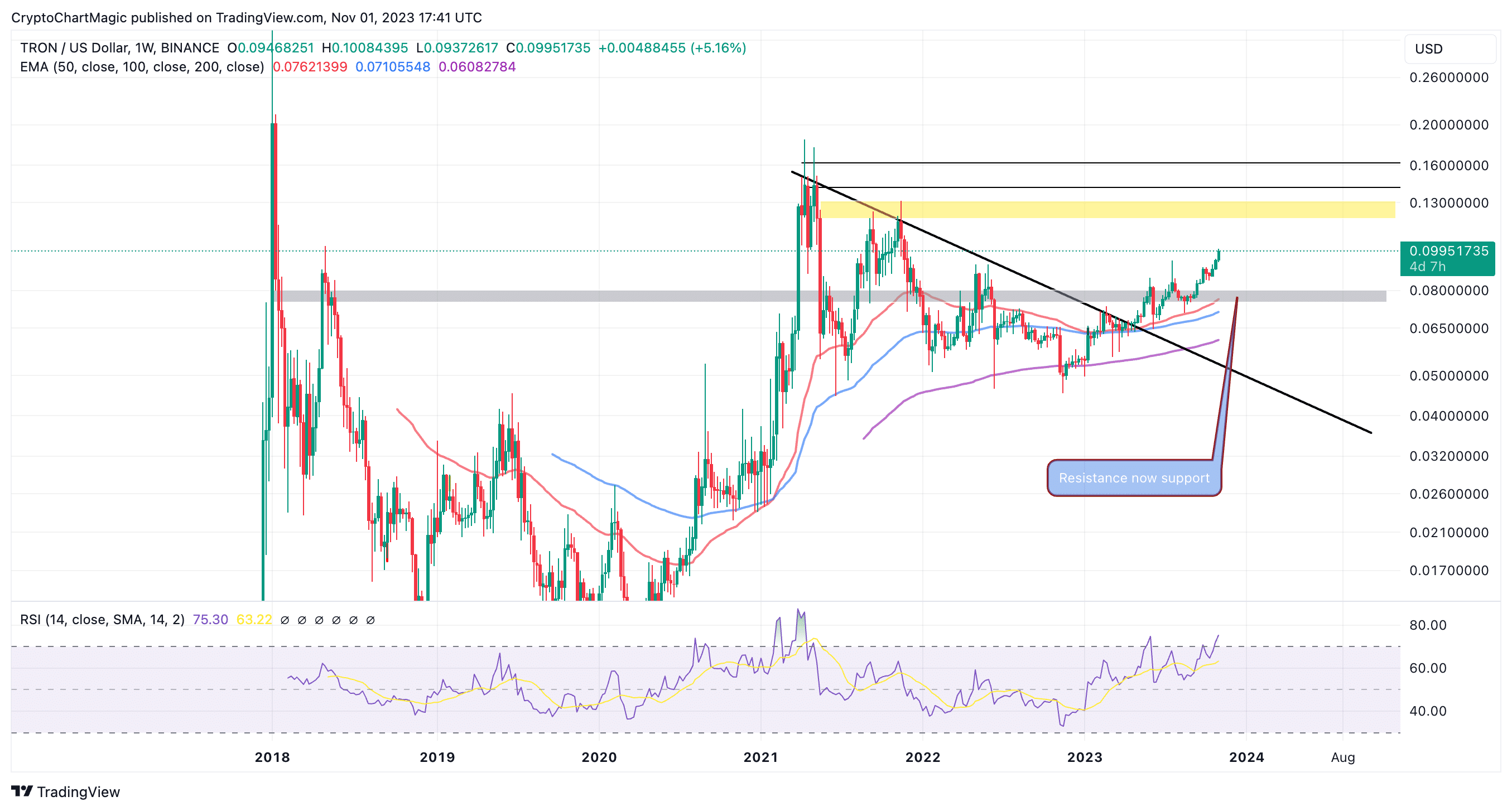This screenshot has width=1512, height=811.
Task: Click the 2021 time axis label
Action: 761,757
